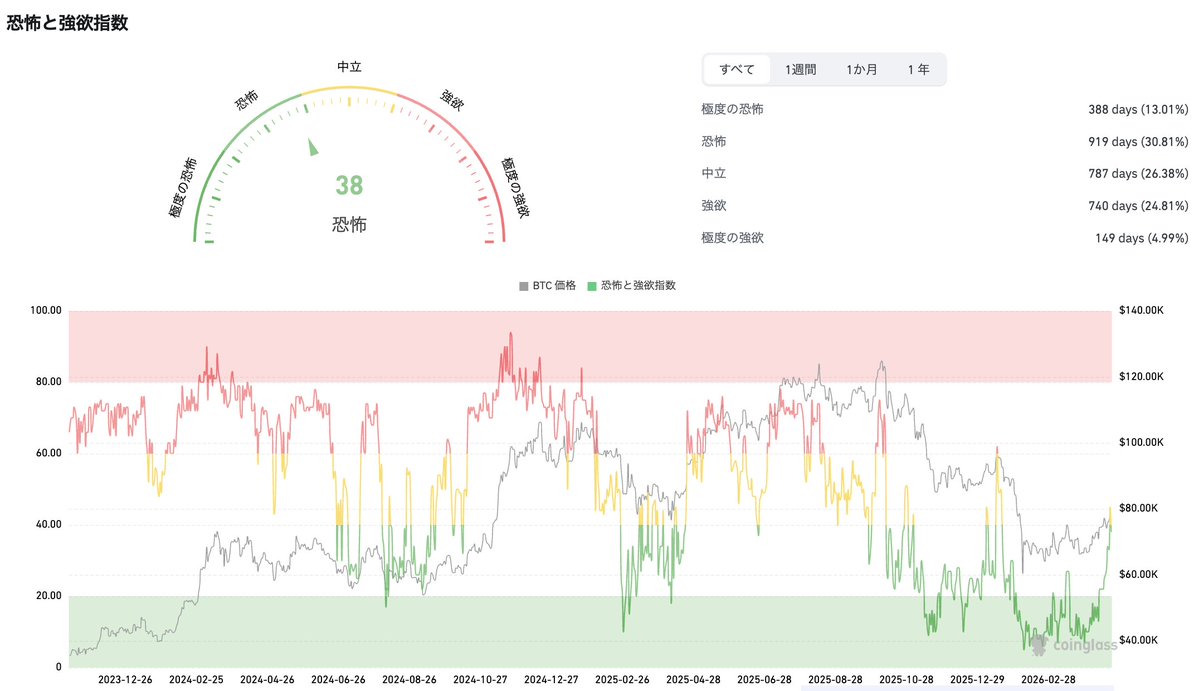The image size is (1199, 691).
Task: Click the gauge value 38
Action: pyautogui.click(x=349, y=185)
